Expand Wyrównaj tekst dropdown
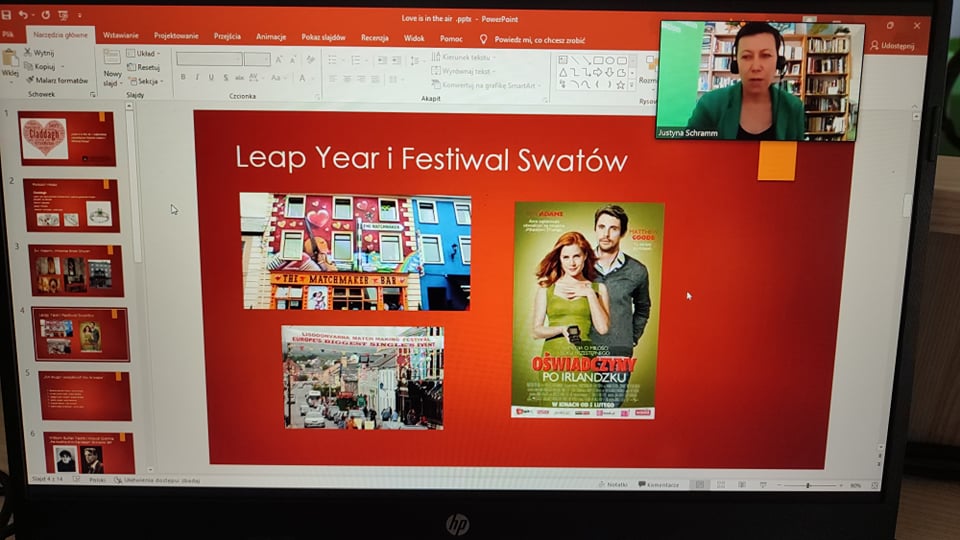 click(x=463, y=71)
